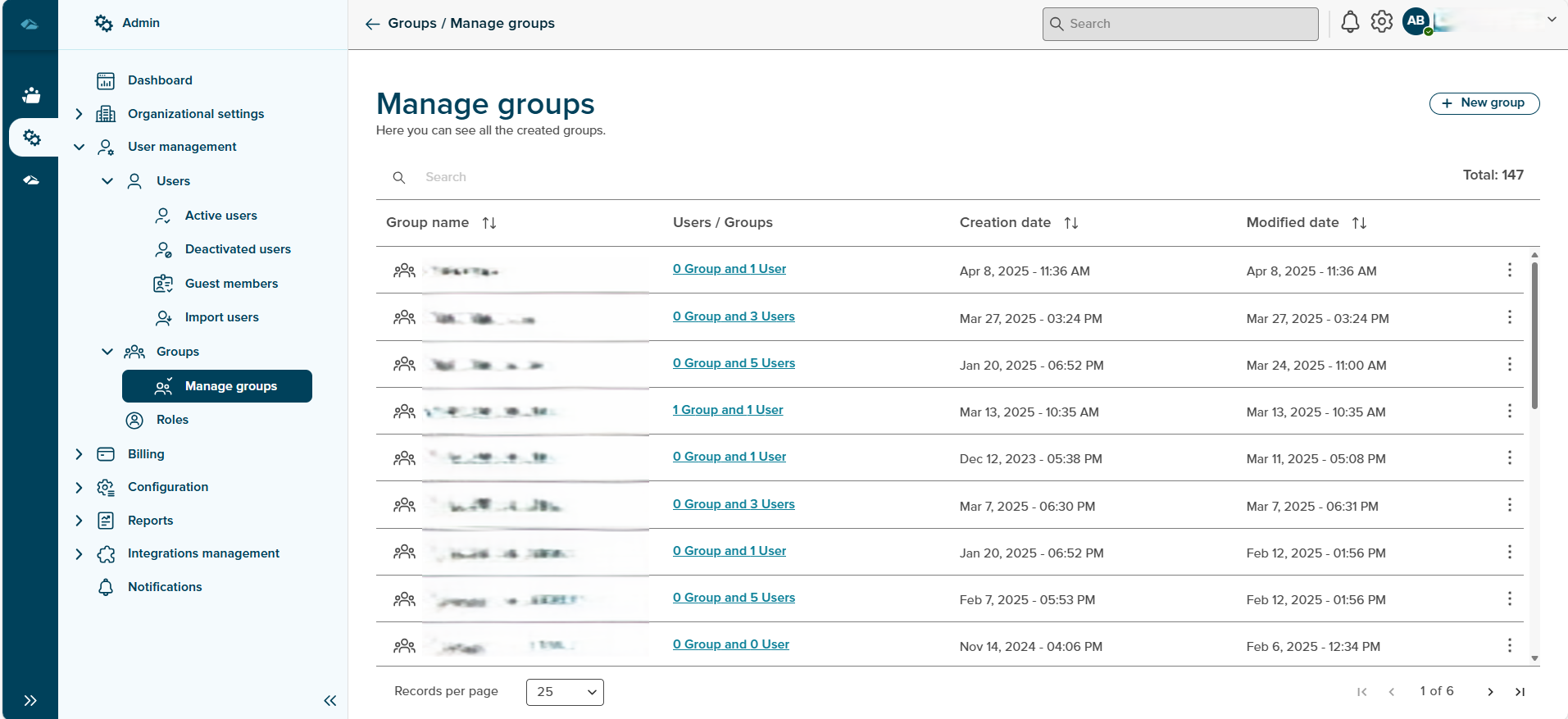The width and height of the screenshot is (1568, 719).
Task: Open Guest members page
Action: pos(231,284)
